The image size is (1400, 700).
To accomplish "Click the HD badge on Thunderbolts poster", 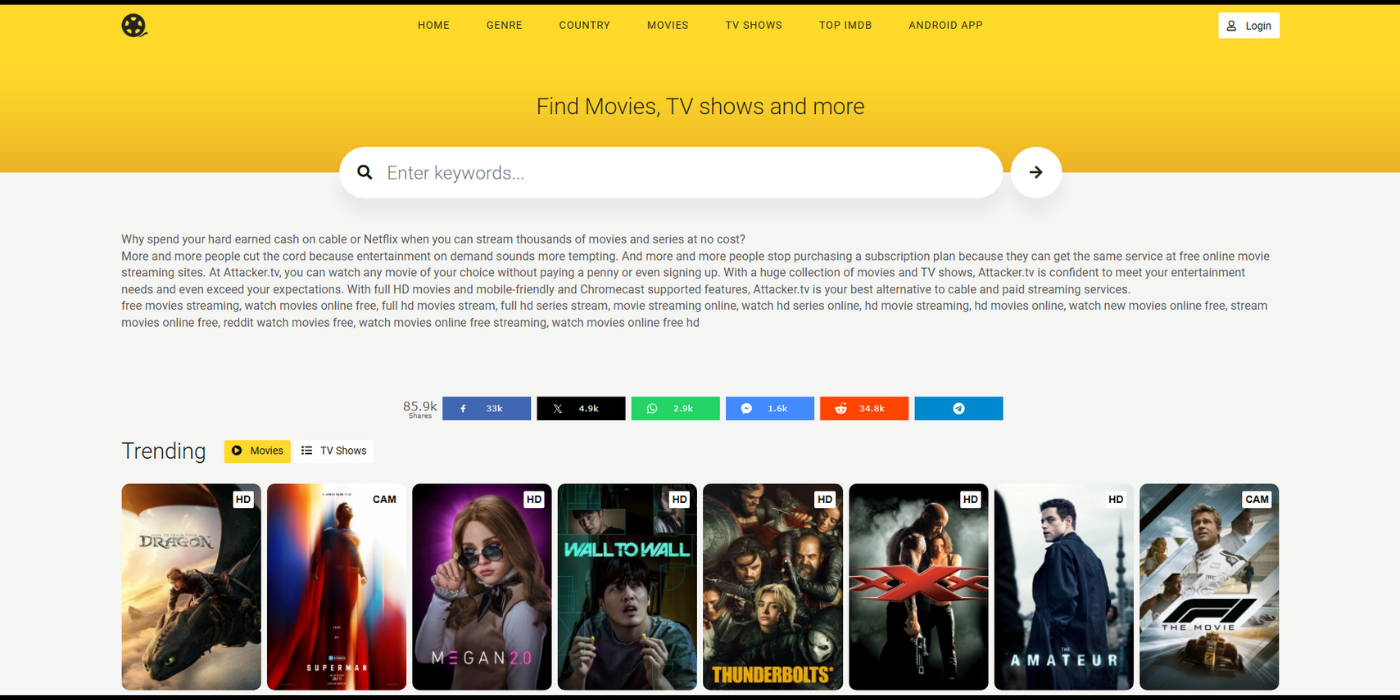I will click(x=825, y=499).
